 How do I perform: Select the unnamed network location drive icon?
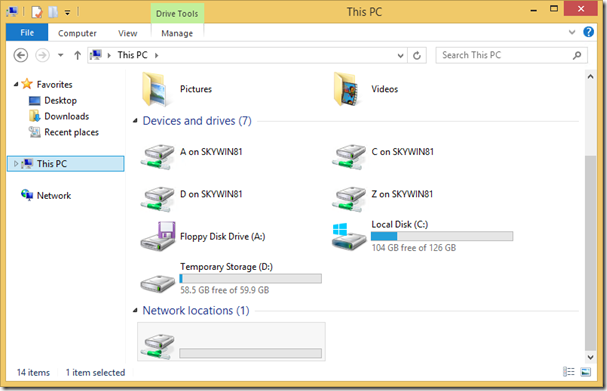[158, 346]
